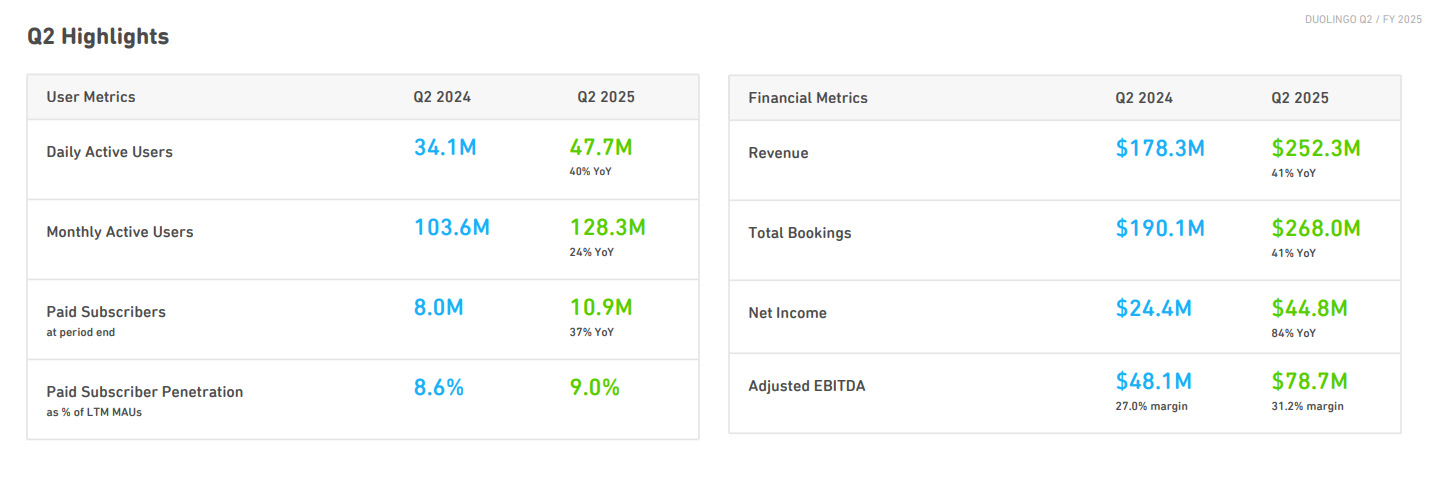The height and width of the screenshot is (480, 1436).
Task: Click the 10.9M paid subscribers value
Action: point(601,308)
